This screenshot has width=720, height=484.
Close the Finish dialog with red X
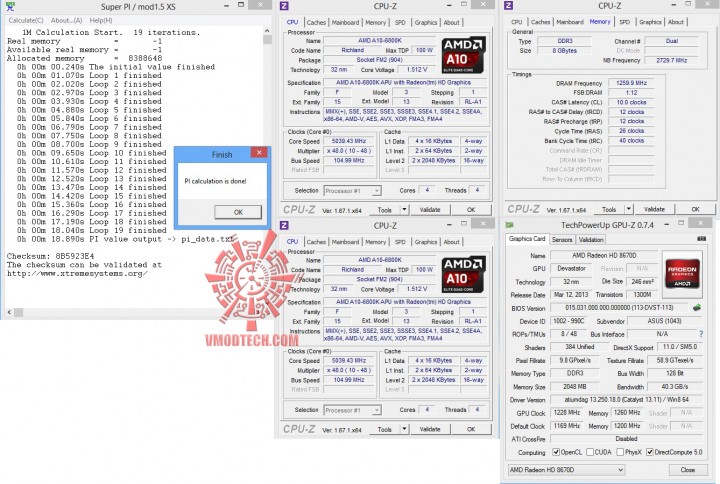[259, 152]
